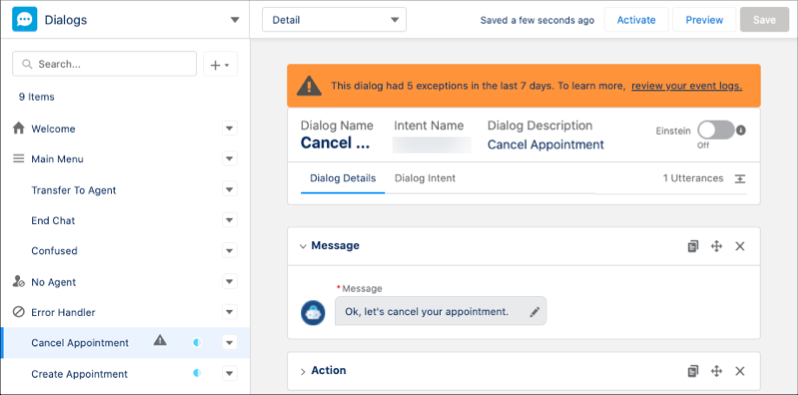This screenshot has height=395, width=798.
Task: Open the Detail view dropdown
Action: tap(334, 20)
